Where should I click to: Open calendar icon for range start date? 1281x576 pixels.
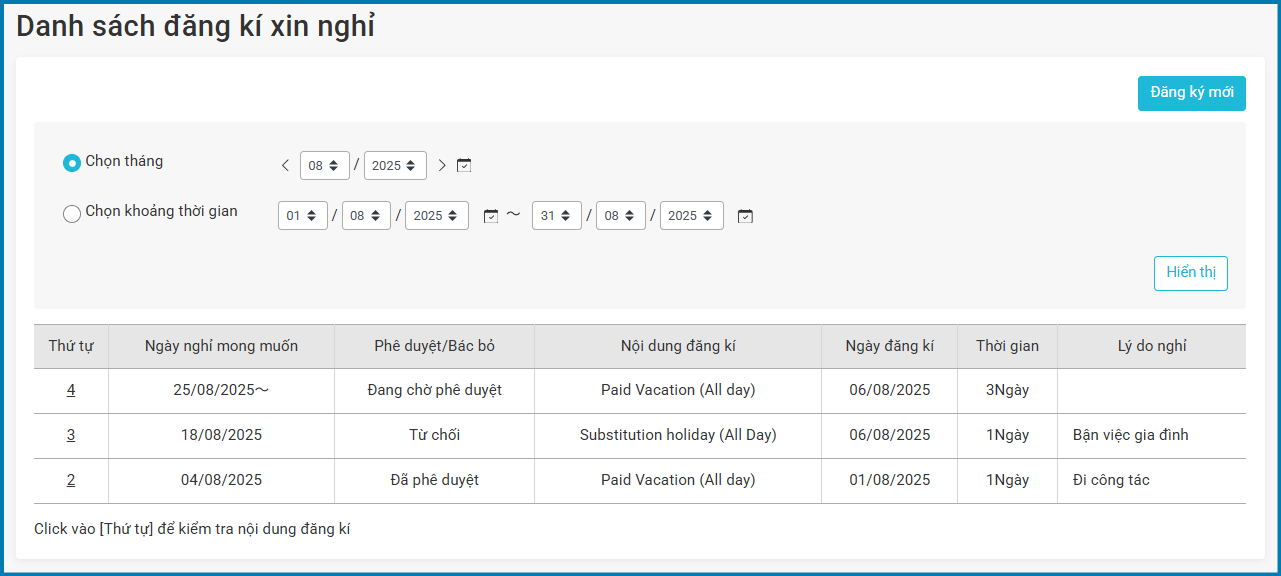[x=490, y=216]
